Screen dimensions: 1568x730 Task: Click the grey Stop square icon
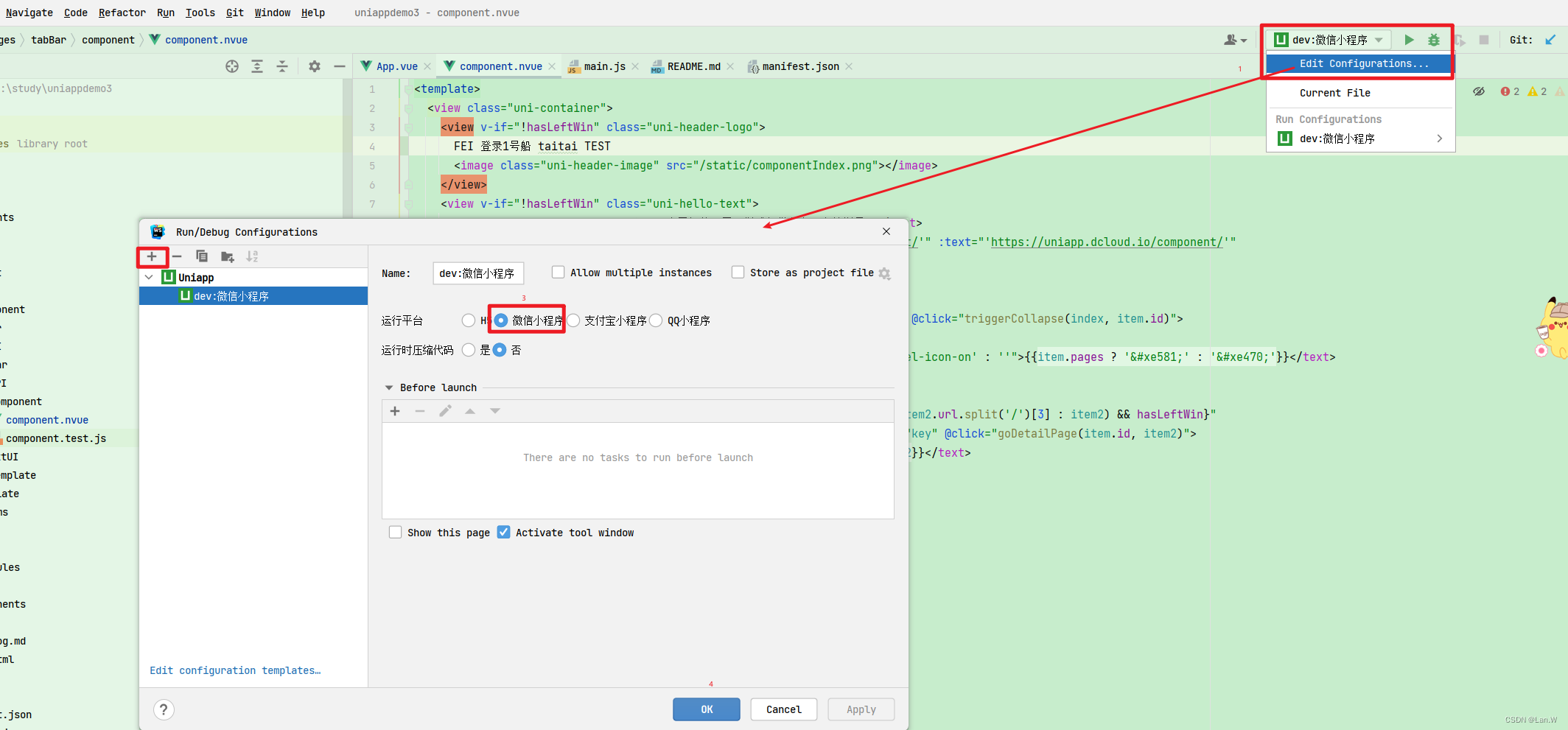tap(1484, 40)
